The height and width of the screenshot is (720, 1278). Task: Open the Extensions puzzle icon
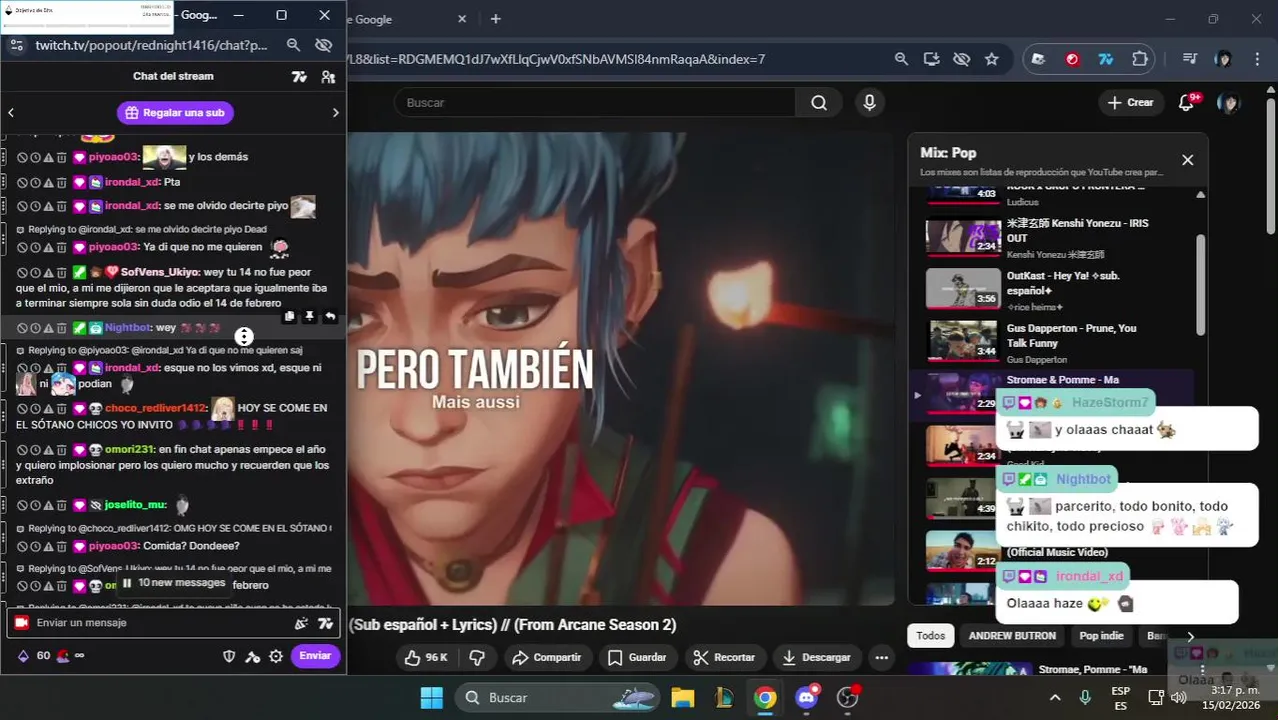pyautogui.click(x=1139, y=59)
